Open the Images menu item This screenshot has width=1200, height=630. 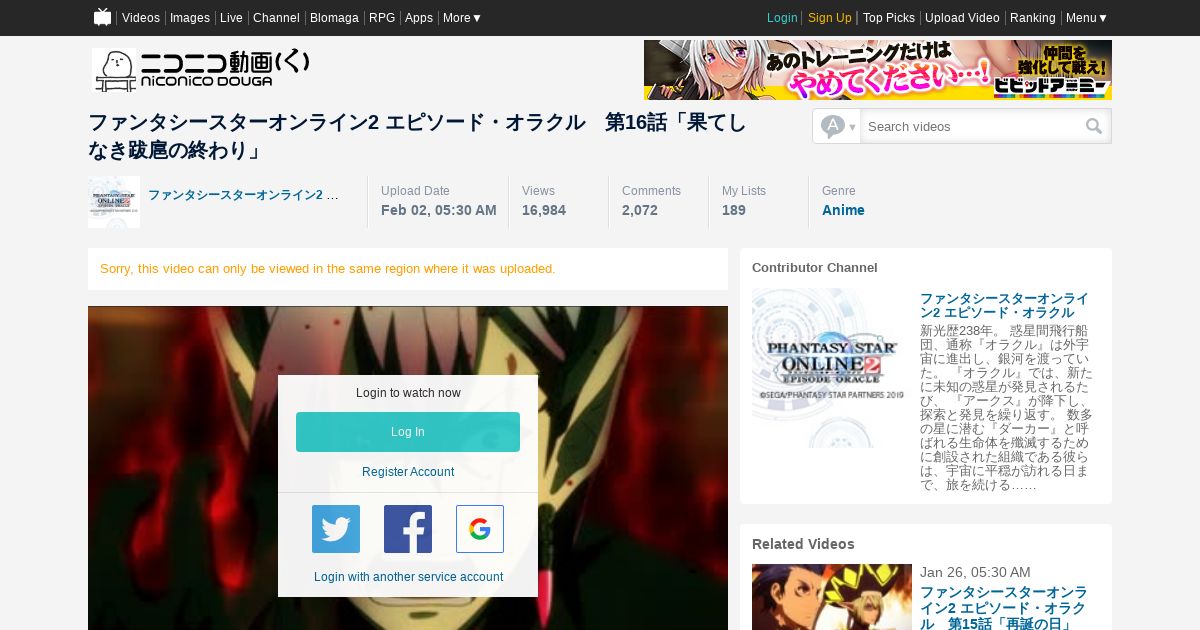coord(190,18)
